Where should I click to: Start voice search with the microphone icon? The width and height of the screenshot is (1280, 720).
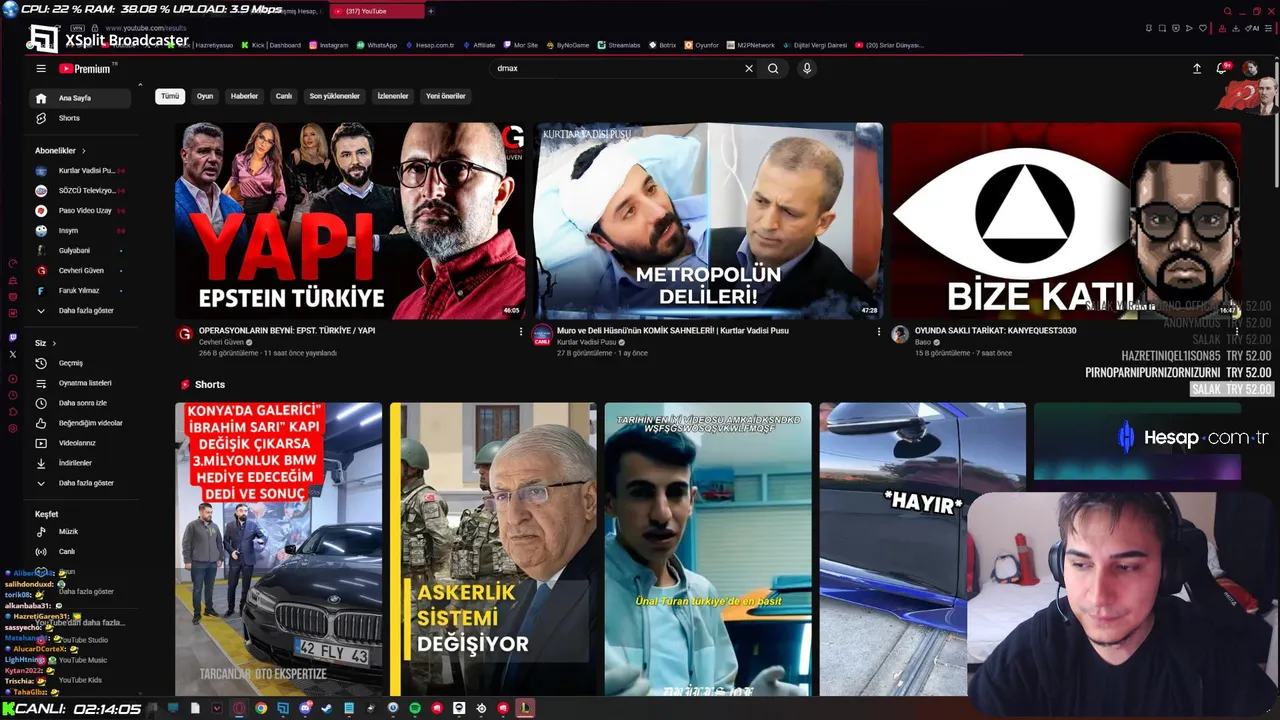807,69
